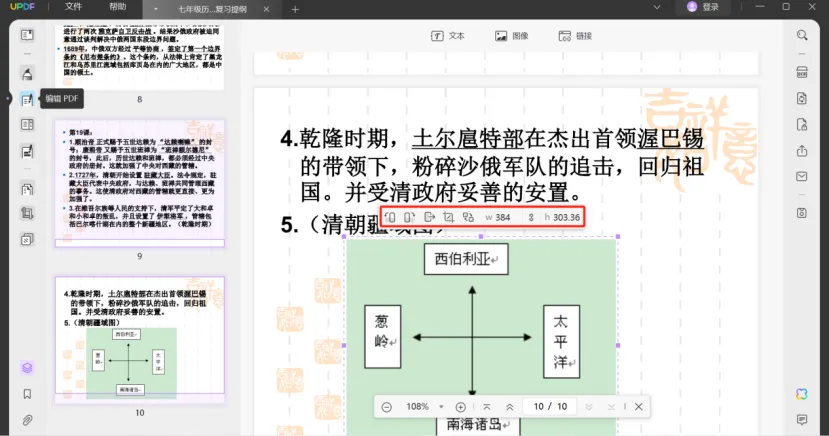
Task: Open the page tools document icon
Action: (x=27, y=189)
